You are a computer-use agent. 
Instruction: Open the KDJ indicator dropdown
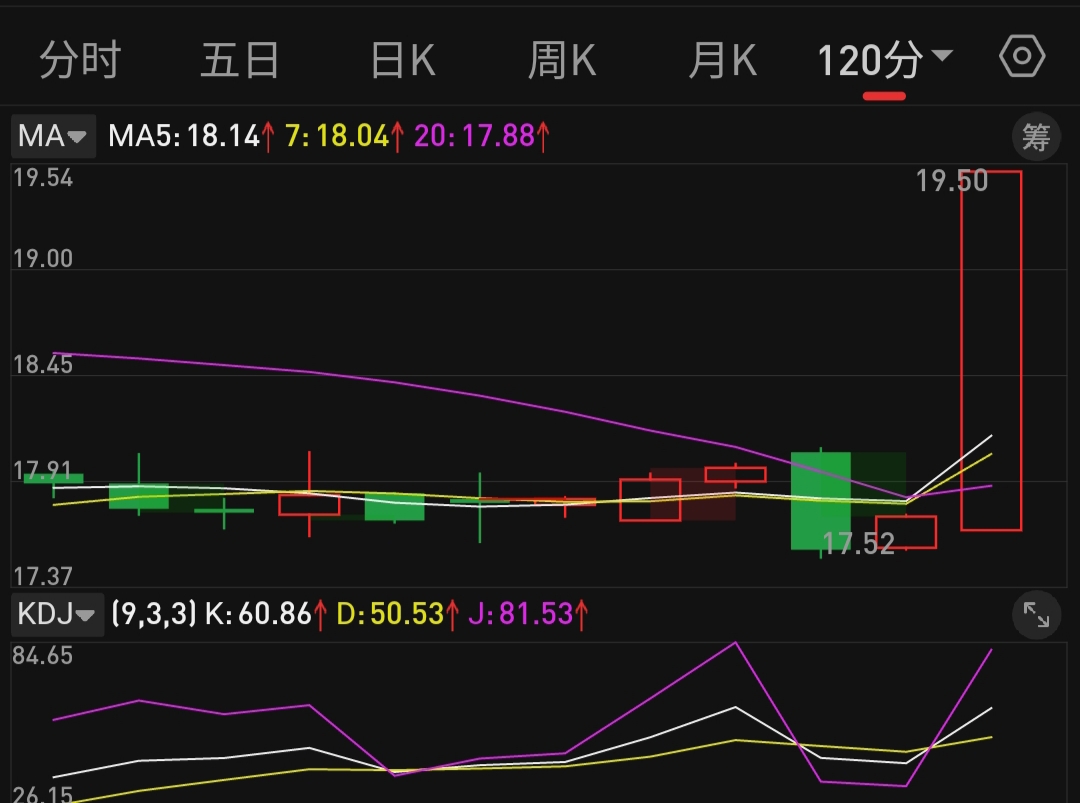[57, 614]
